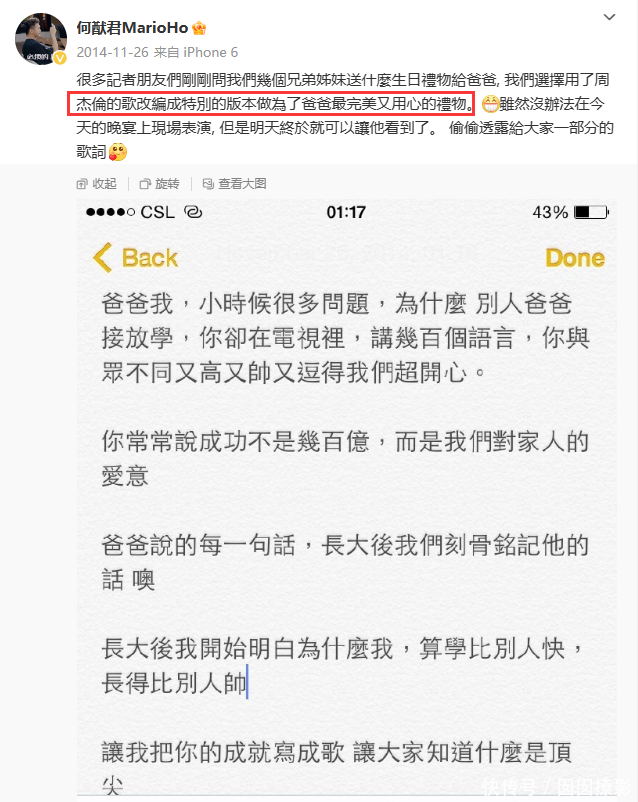
Task: Click the verified V badge on avatar
Action: pyautogui.click(x=60, y=58)
